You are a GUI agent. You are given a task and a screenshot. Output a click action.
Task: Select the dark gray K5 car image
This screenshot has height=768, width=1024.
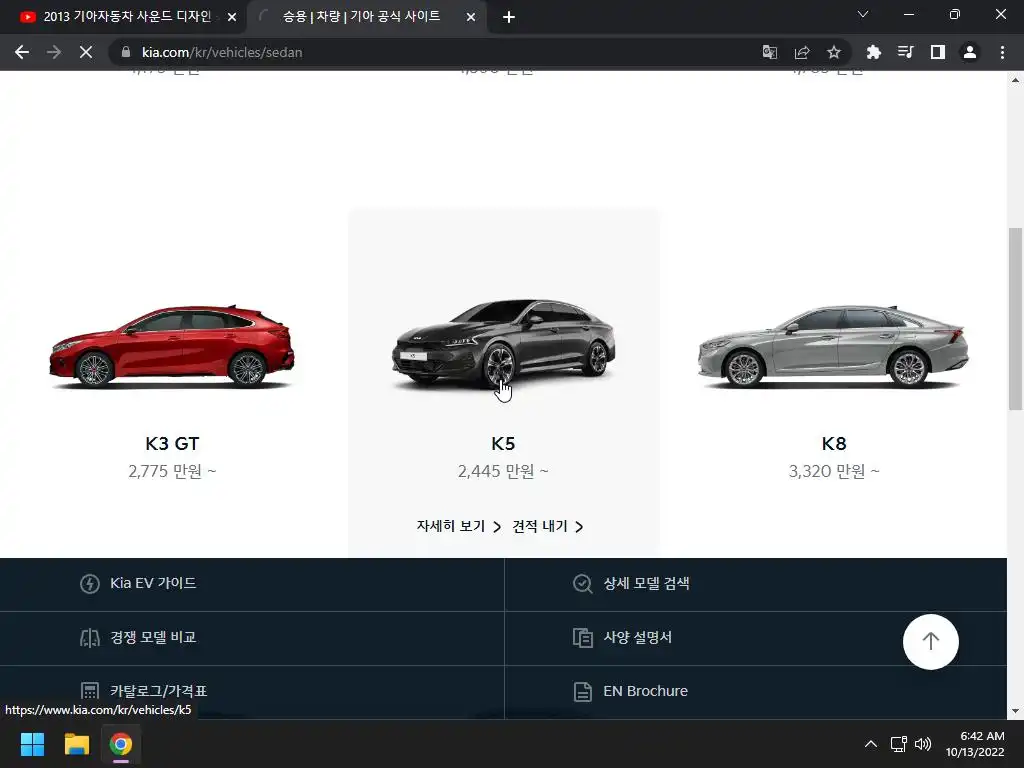pos(504,343)
